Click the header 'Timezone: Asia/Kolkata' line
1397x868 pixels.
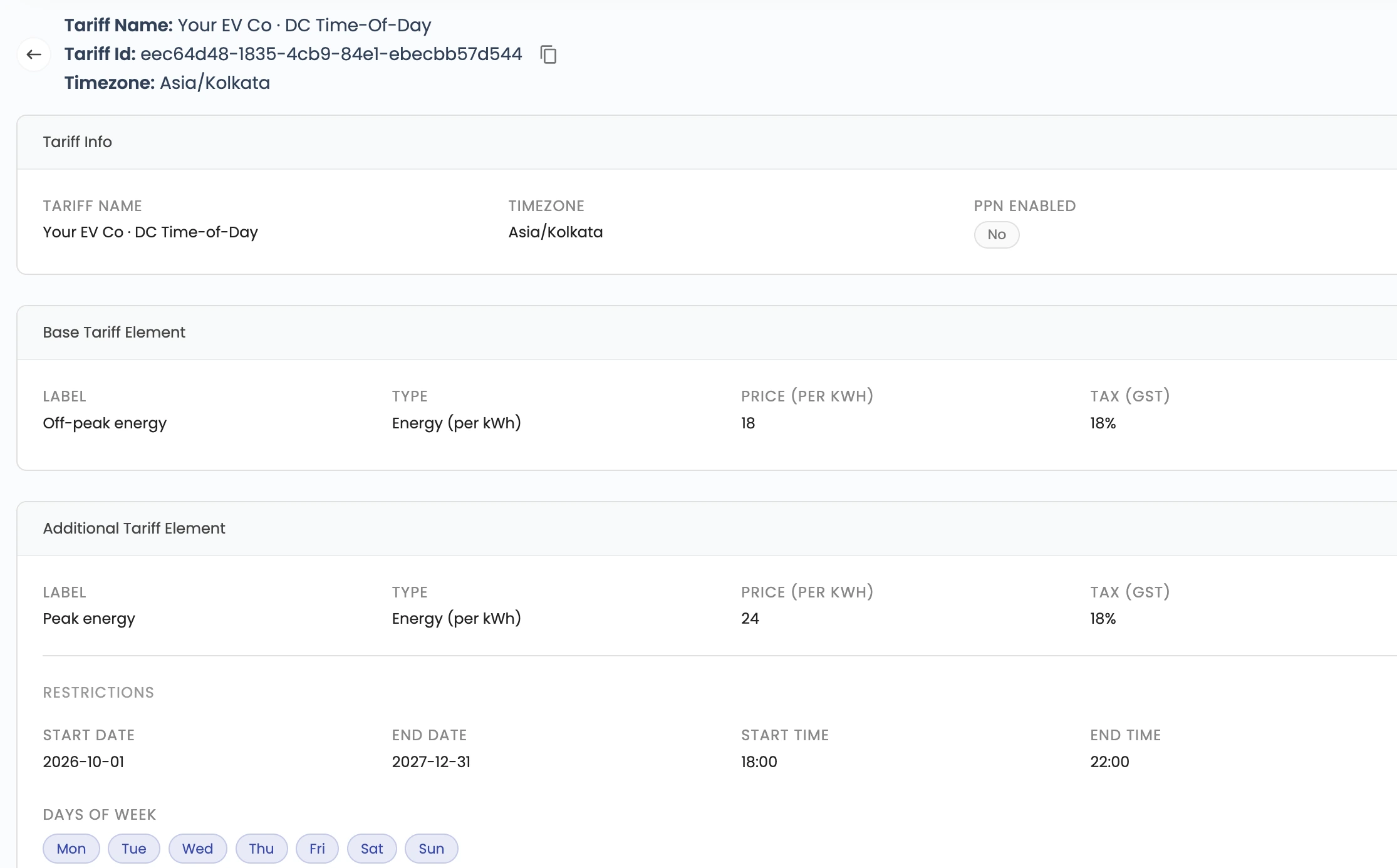pos(167,83)
